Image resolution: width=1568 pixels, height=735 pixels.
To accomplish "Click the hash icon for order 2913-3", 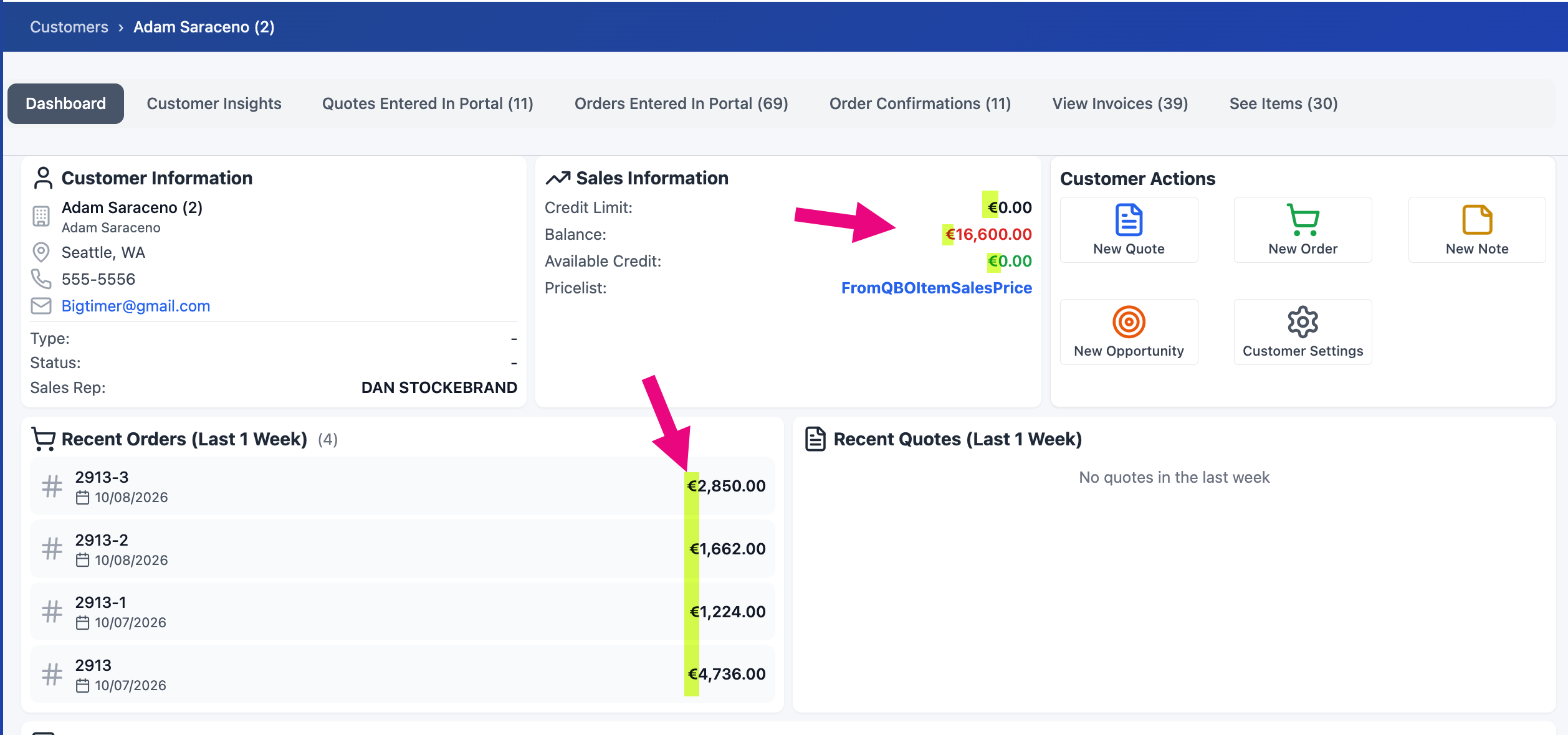I will click(52, 486).
